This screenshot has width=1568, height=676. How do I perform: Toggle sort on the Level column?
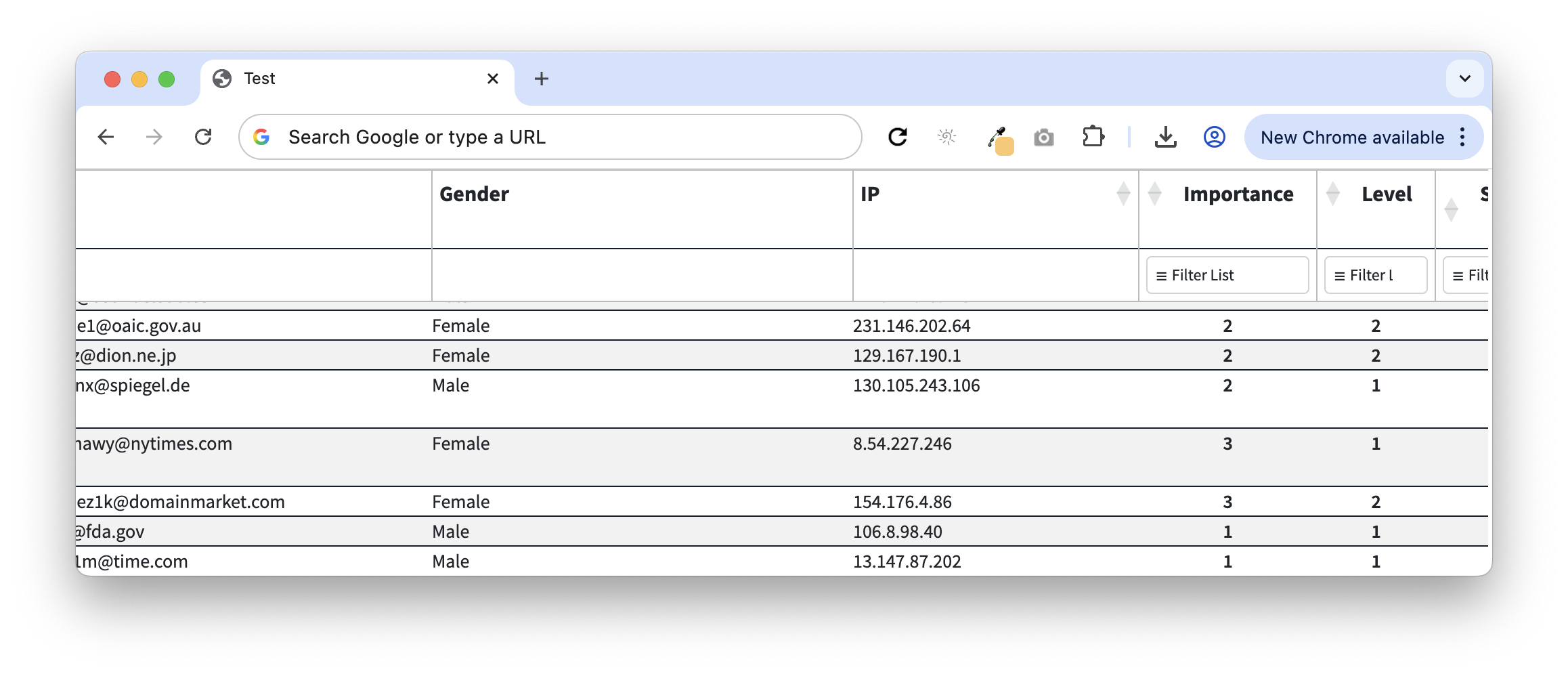(1333, 194)
